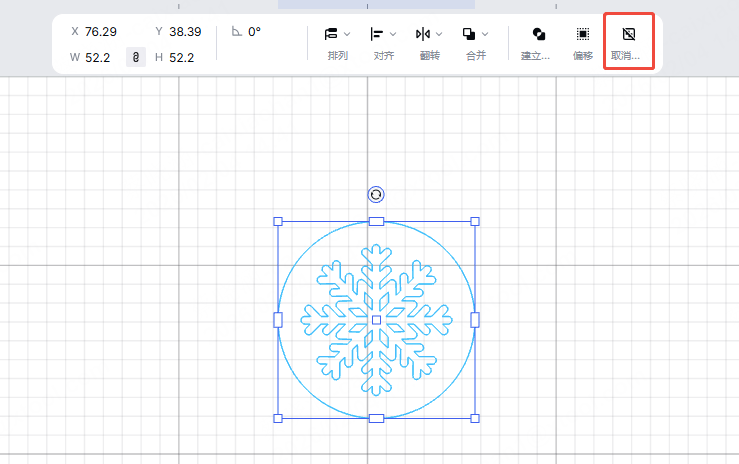Viewport: 739px width, 464px height.
Task: Click the 对齐 align icon
Action: point(377,34)
